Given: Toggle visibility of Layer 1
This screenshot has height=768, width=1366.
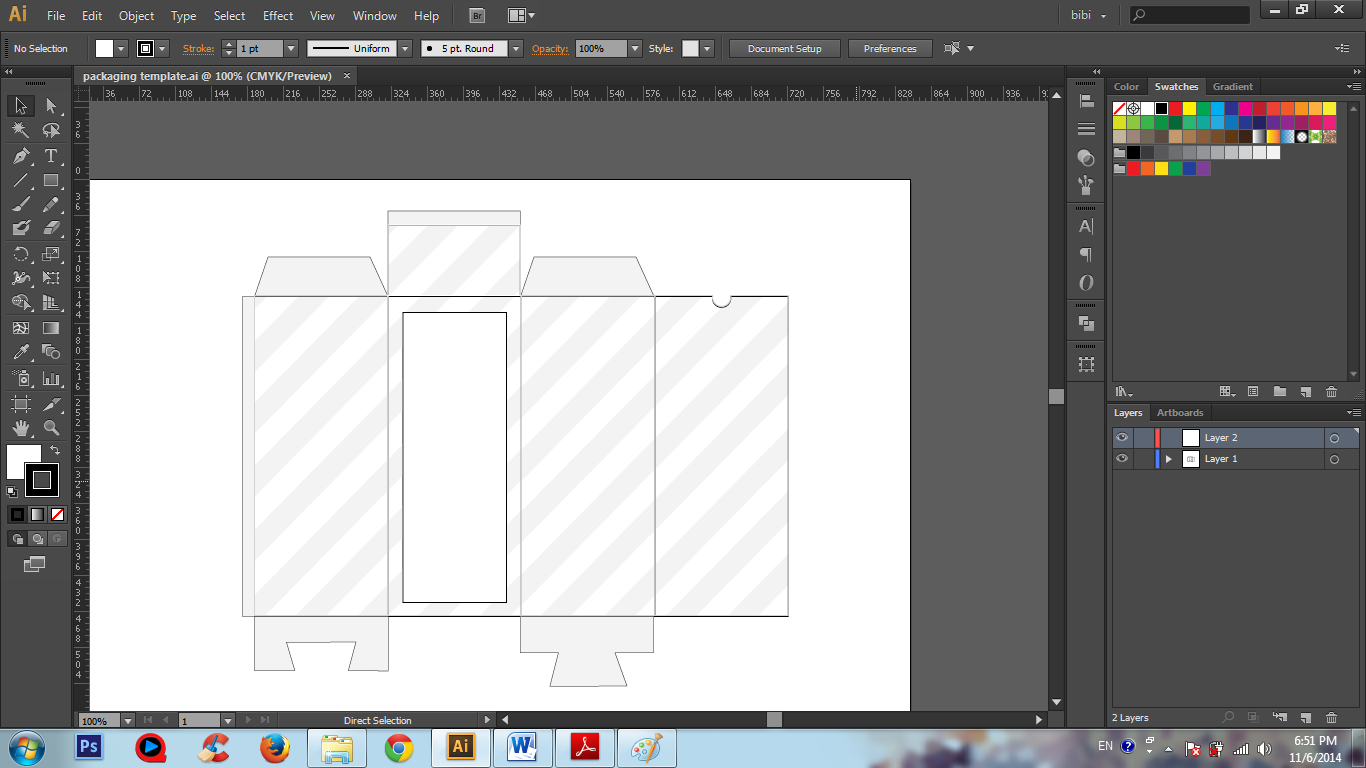Looking at the screenshot, I should tap(1122, 459).
